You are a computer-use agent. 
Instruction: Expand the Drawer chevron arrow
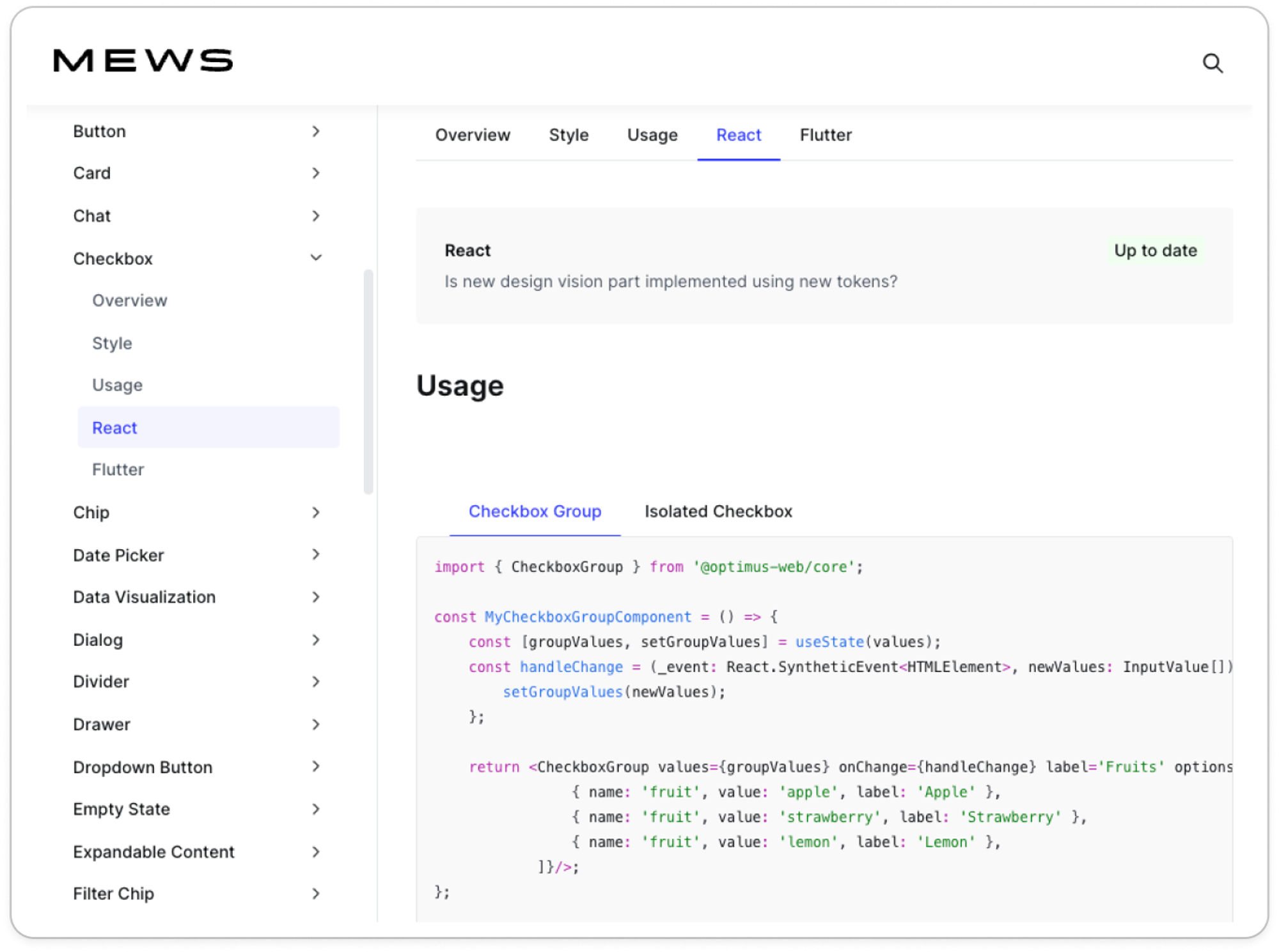coord(315,724)
